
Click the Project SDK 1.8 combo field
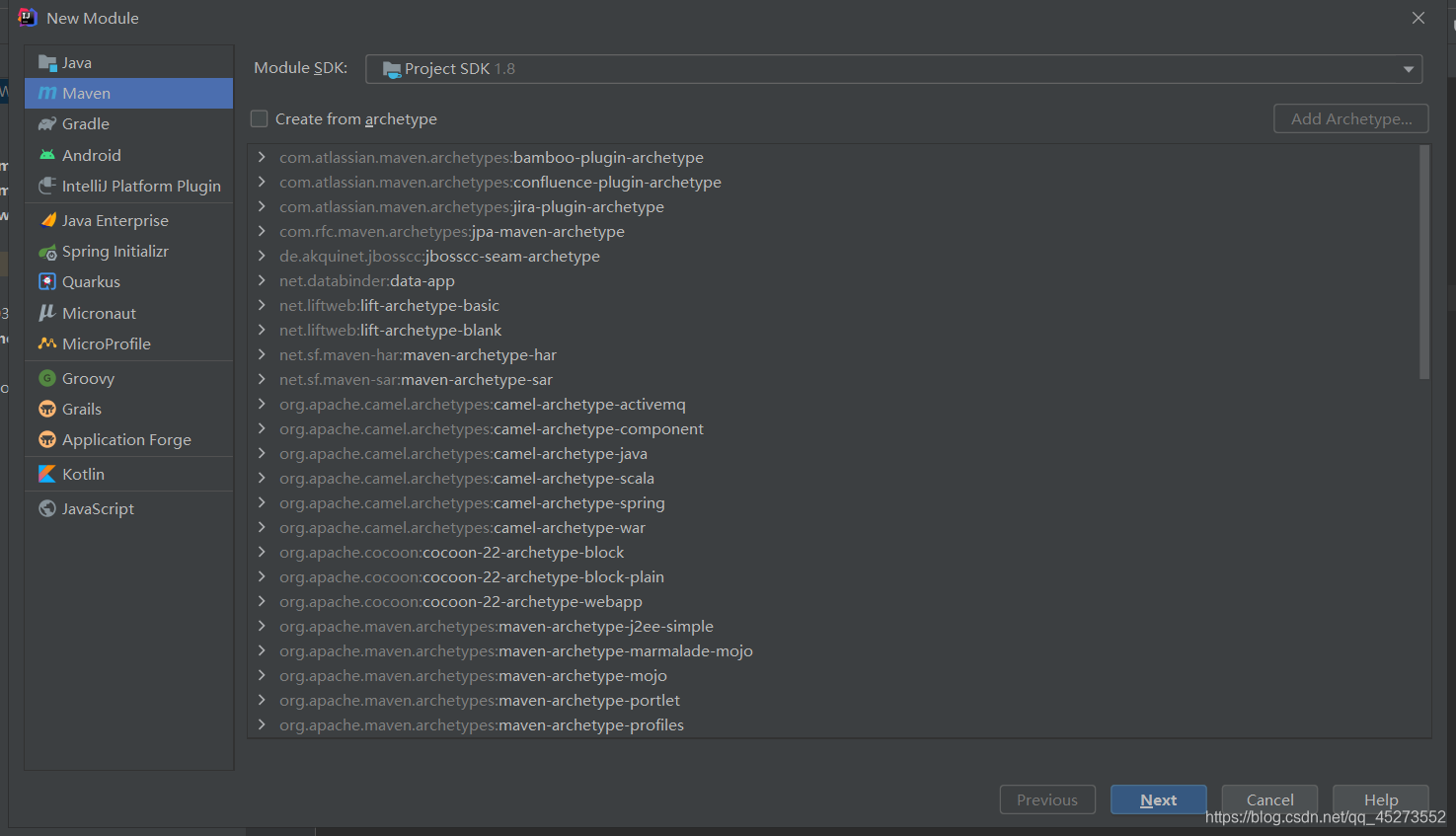893,69
